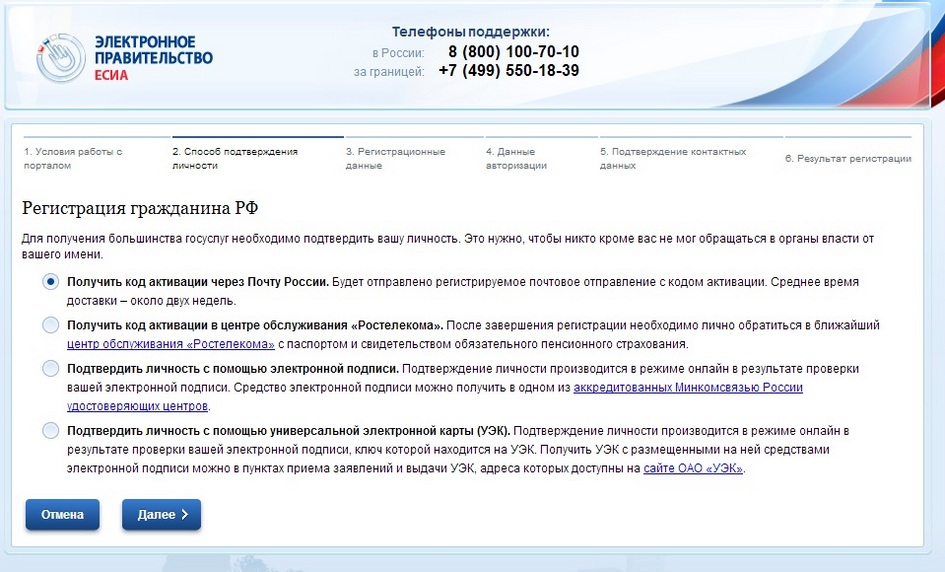The image size is (945, 572).
Task: Open step 6 Результат регистрации
Action: pyautogui.click(x=848, y=159)
